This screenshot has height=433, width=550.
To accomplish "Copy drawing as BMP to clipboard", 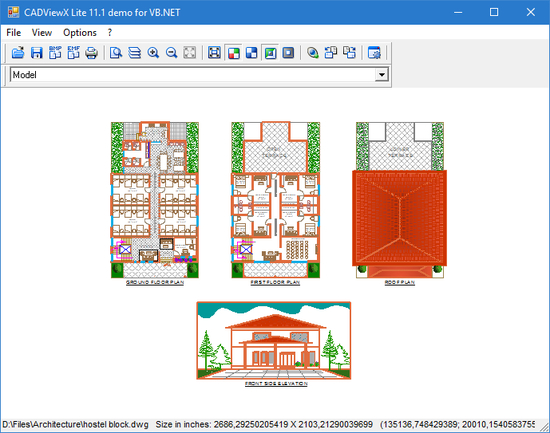I will coord(55,53).
